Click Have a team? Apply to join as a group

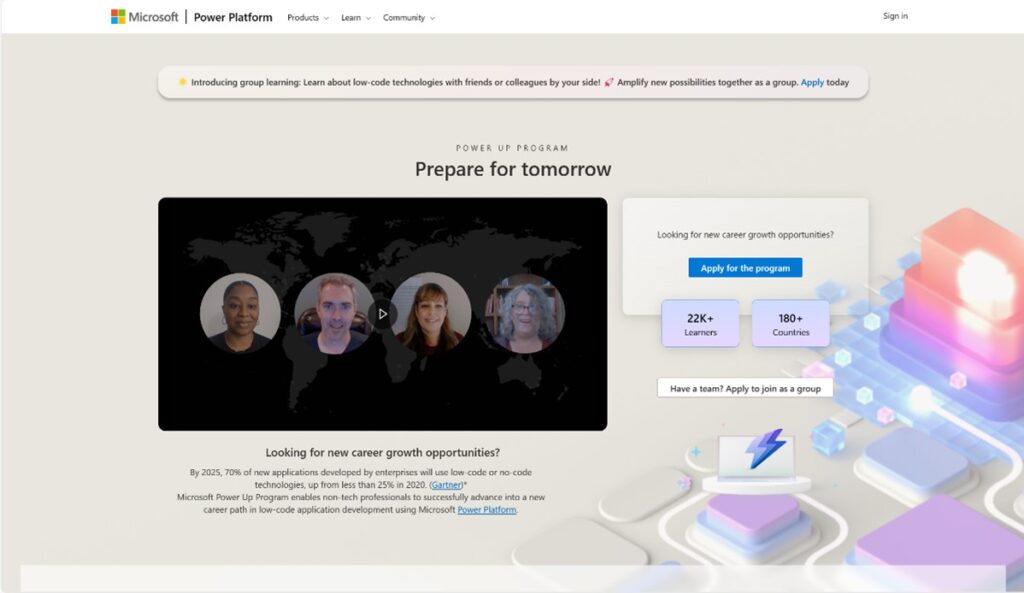click(x=745, y=387)
